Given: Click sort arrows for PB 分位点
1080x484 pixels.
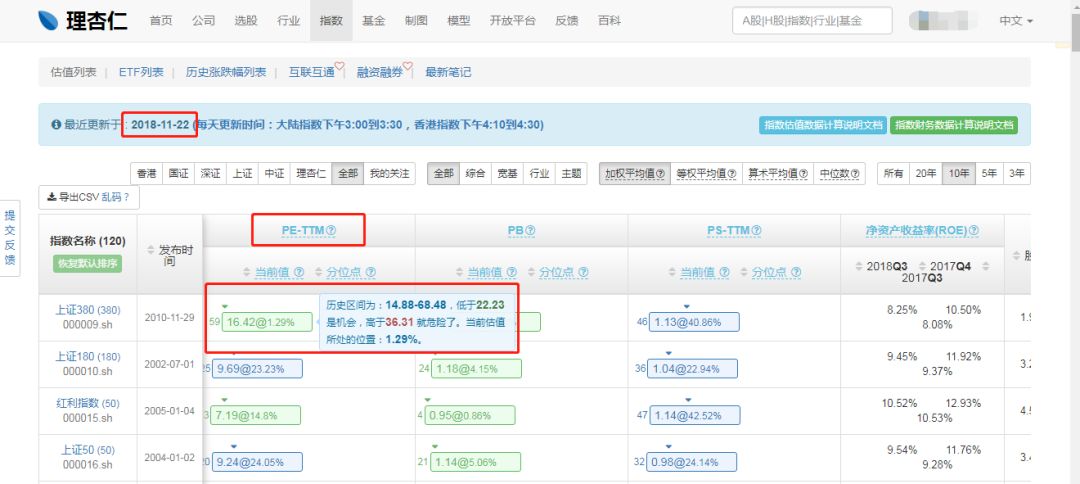Looking at the screenshot, I should click(x=532, y=272).
